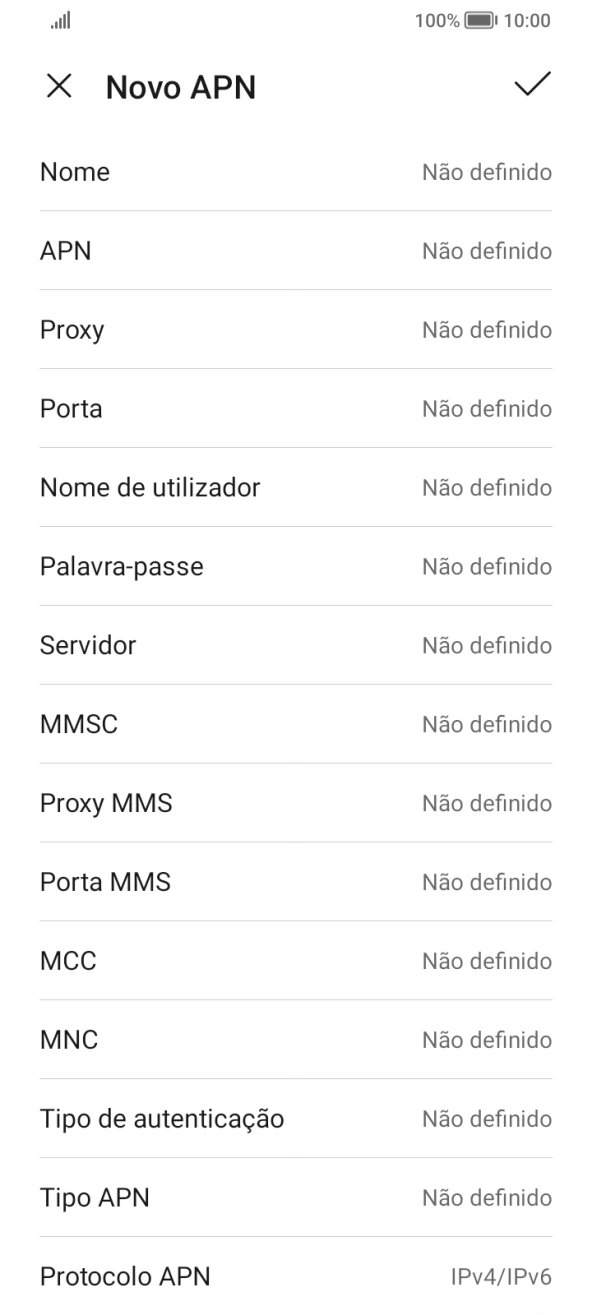This screenshot has width=592, height=1315.
Task: Tap the battery icon in the status bar
Action: 473,20
